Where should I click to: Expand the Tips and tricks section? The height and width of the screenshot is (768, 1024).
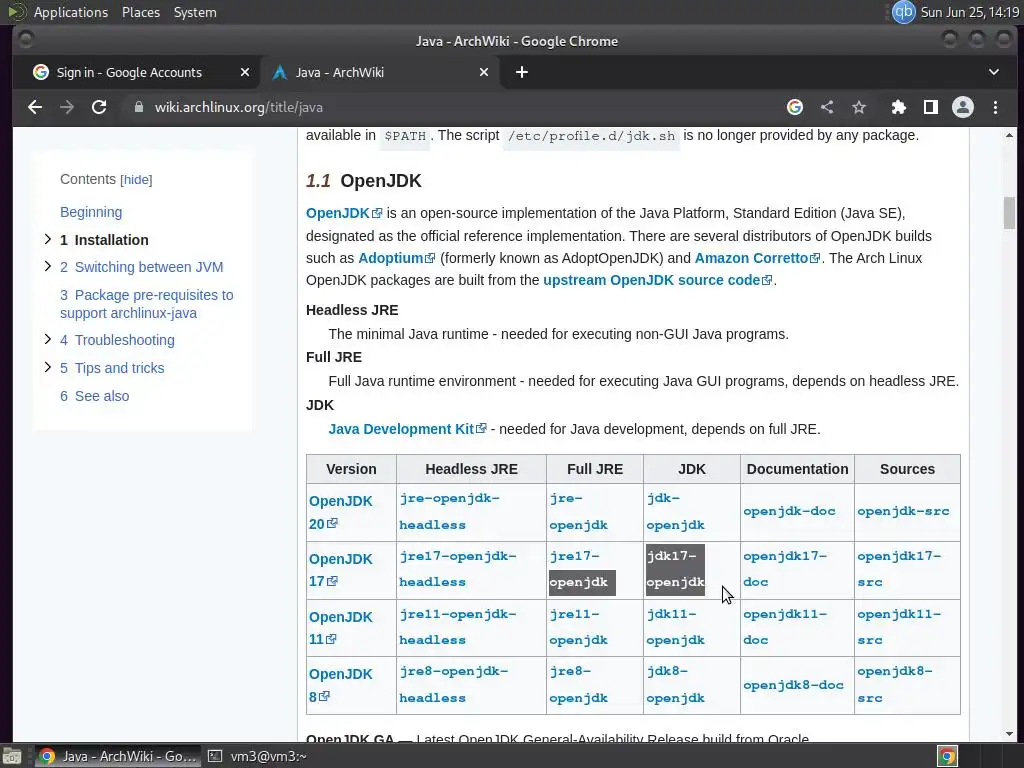(x=48, y=367)
